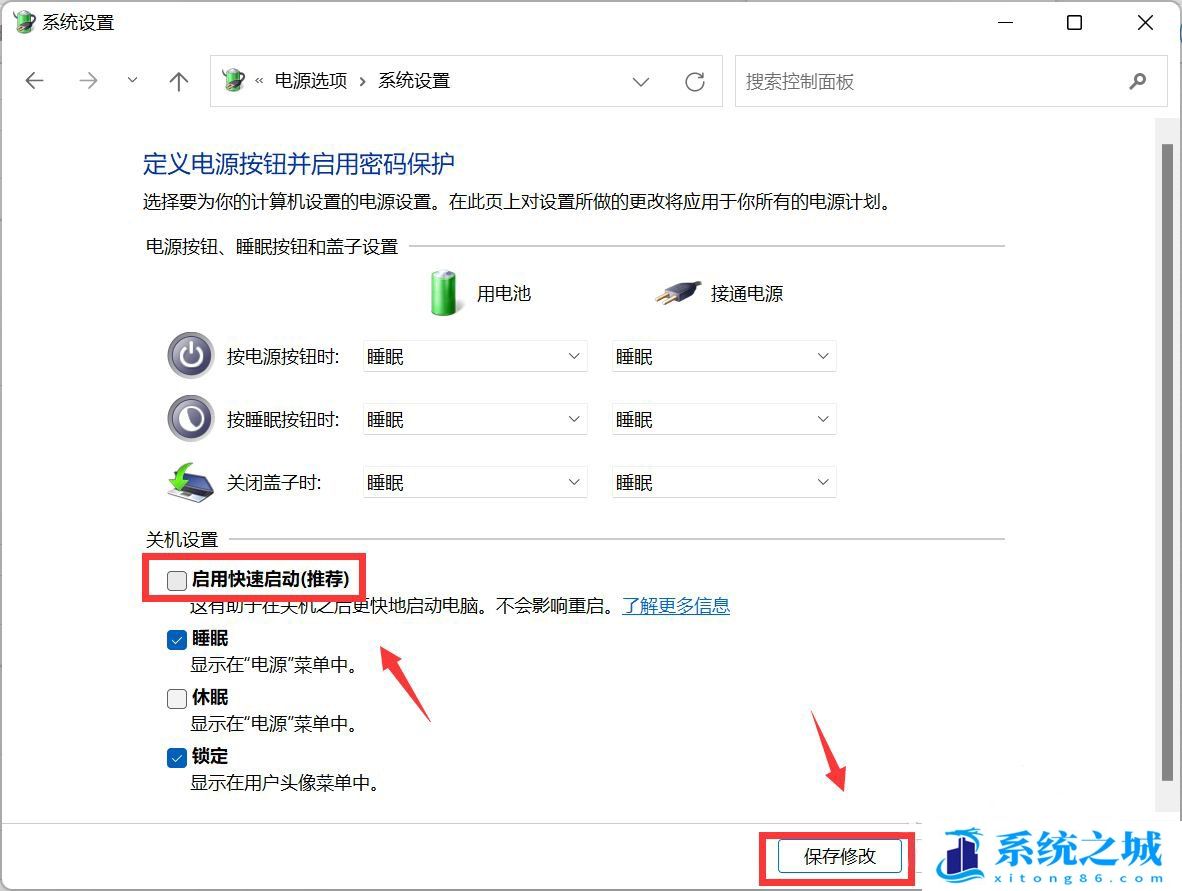Click the laptop lid icon next to 关闭盖子时
Screen dimensions: 1182x891
coord(190,480)
